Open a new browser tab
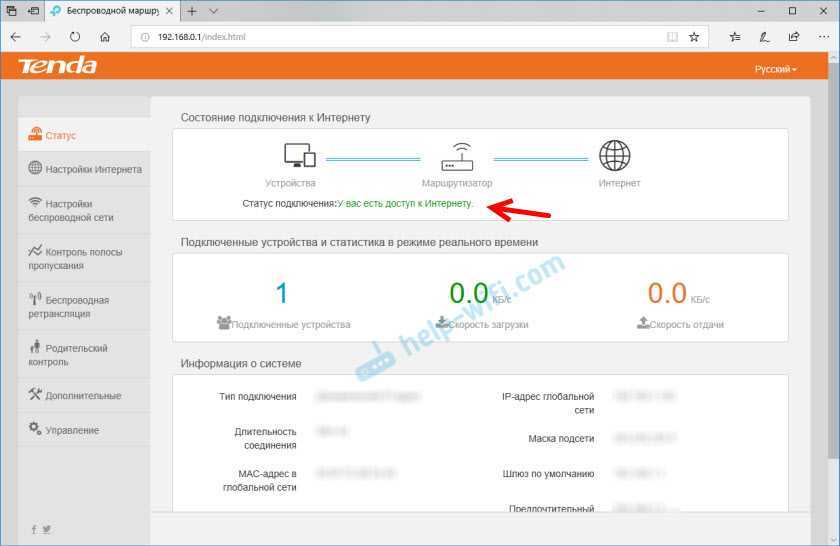840x546 pixels. (x=191, y=11)
